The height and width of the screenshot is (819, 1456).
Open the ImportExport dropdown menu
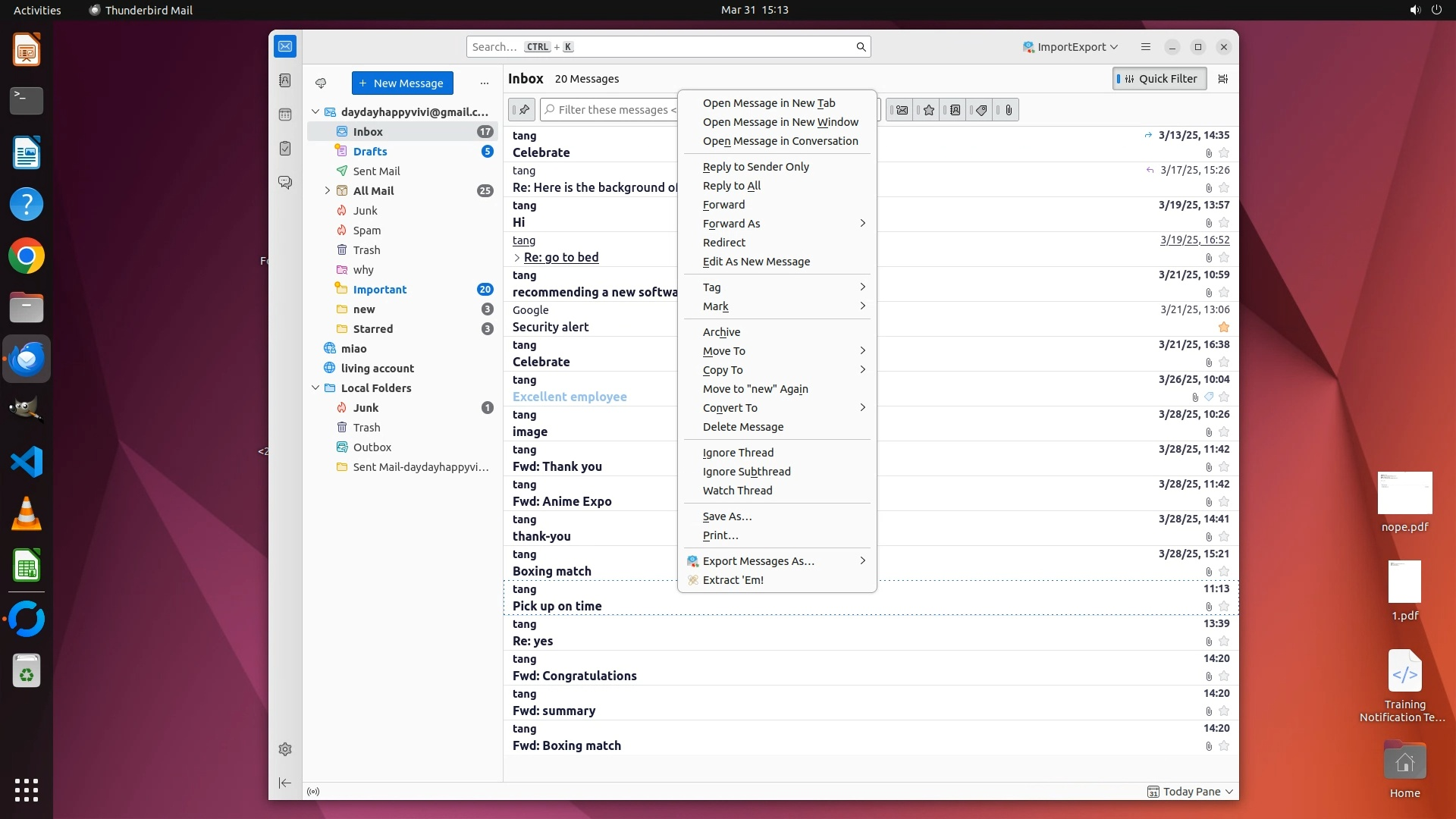click(x=1070, y=47)
